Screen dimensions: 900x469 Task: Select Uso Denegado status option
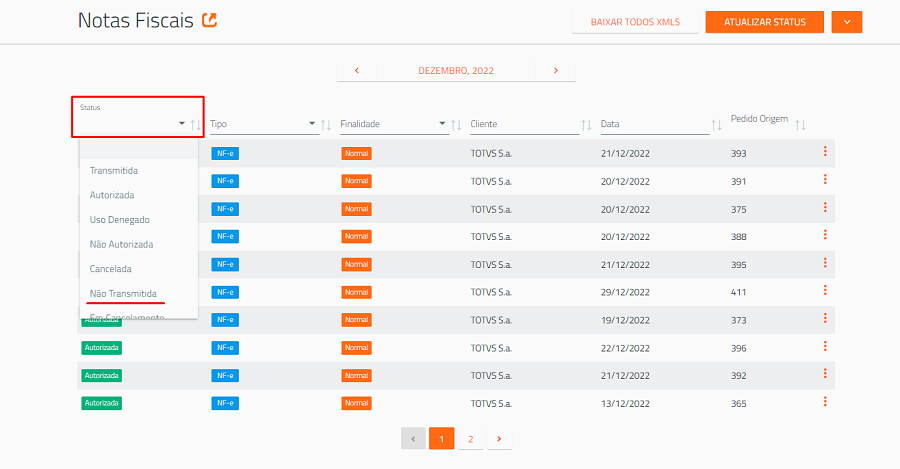tap(138, 220)
